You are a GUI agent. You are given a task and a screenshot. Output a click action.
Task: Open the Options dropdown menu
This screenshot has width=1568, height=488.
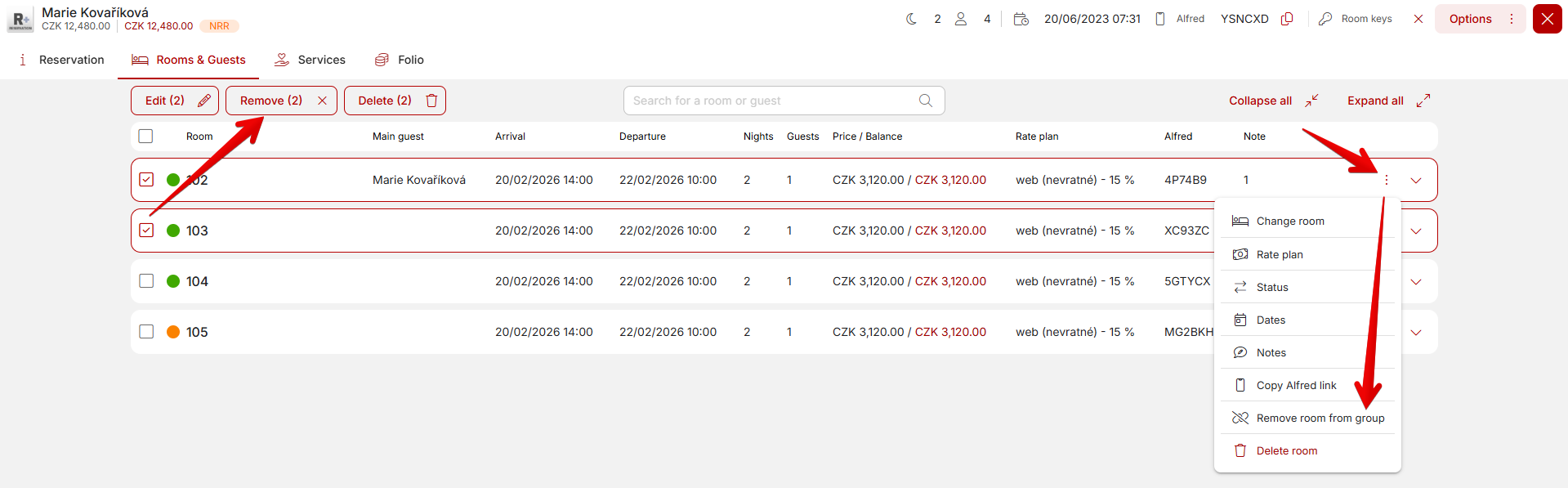coord(1480,19)
